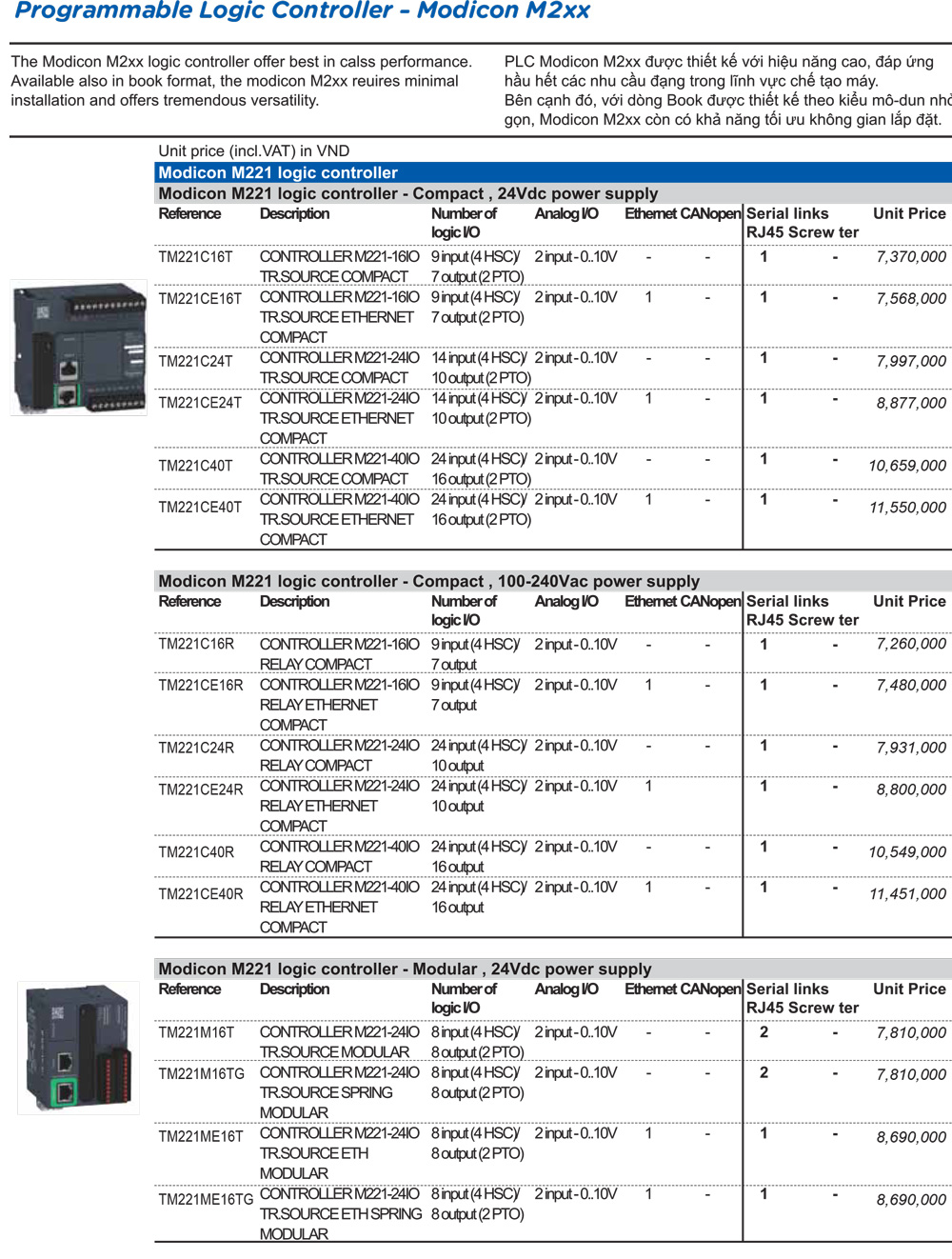Select reference TM221CE40R
The width and height of the screenshot is (952, 1259).
pos(201,894)
